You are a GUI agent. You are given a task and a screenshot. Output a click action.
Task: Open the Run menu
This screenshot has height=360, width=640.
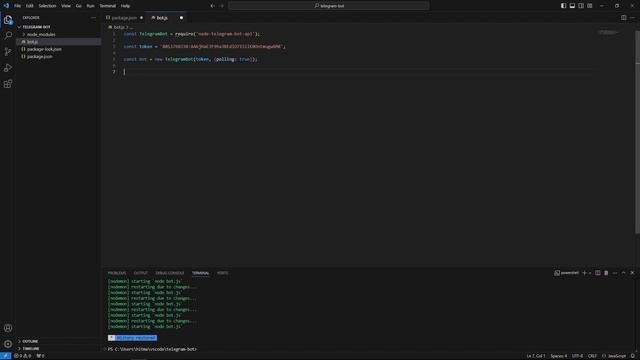click(90, 6)
